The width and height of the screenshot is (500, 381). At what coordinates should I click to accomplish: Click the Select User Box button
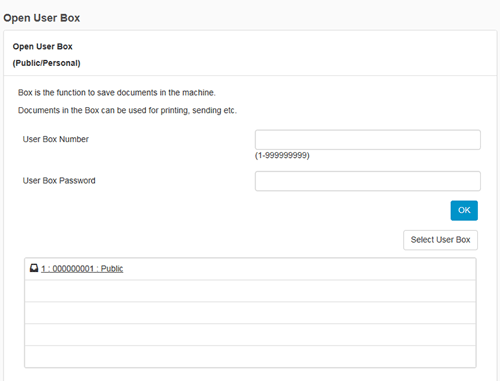click(x=440, y=240)
